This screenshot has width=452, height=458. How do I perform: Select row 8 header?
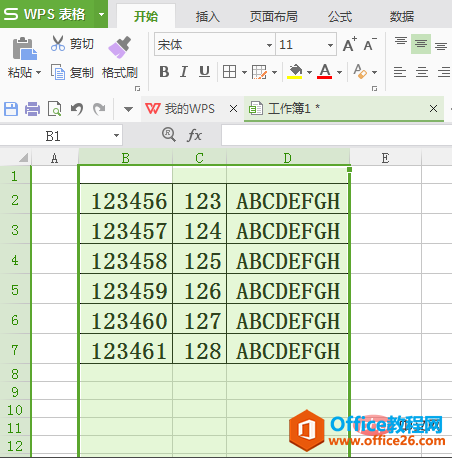[15, 374]
